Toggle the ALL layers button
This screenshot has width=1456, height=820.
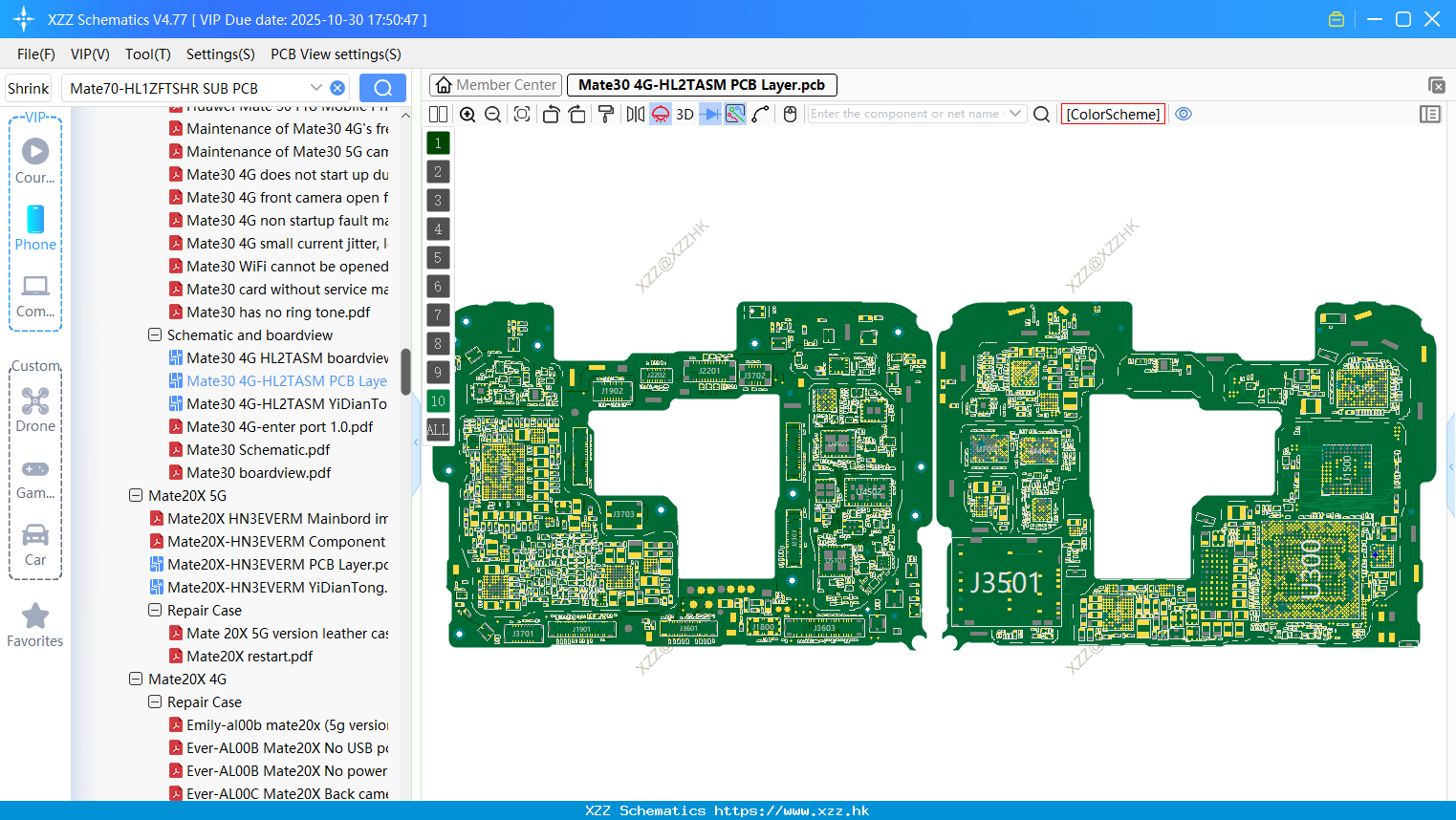[438, 430]
